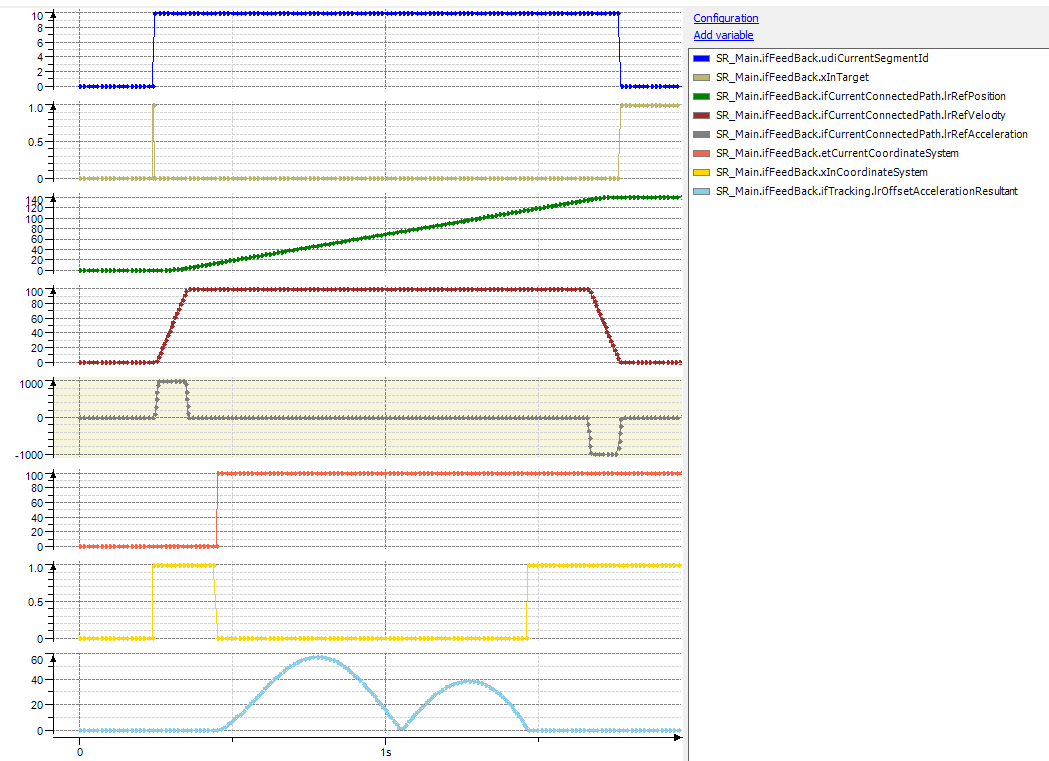The height and width of the screenshot is (761, 1049).
Task: Click the dark red velocity trace chart
Action: click(368, 326)
